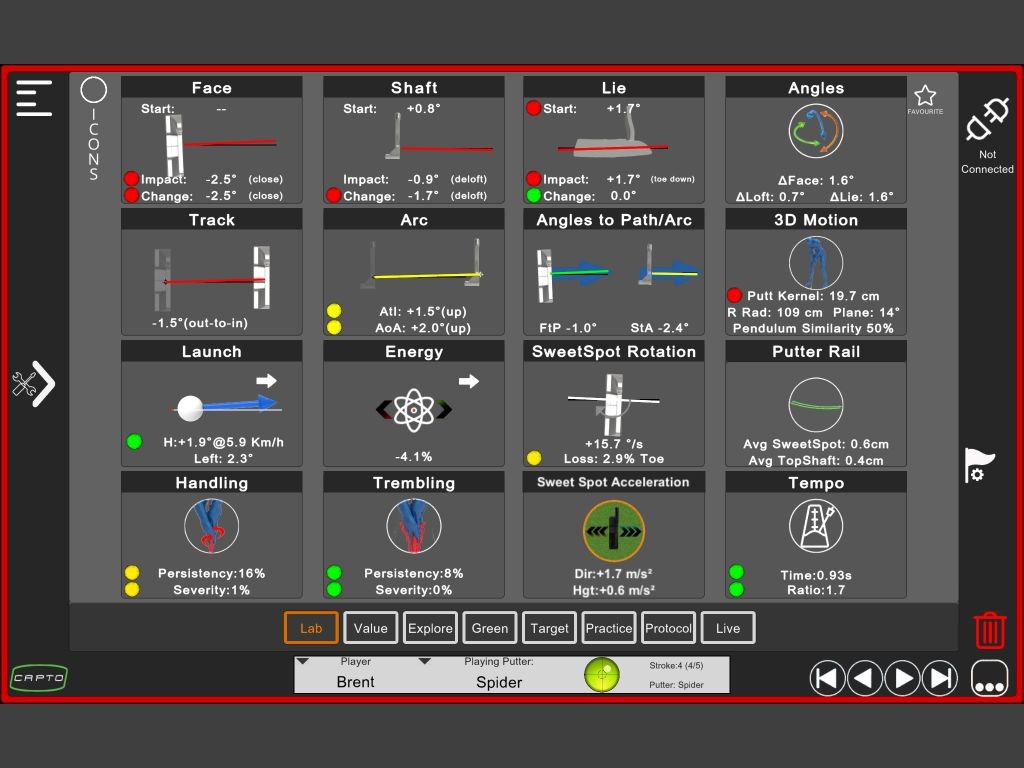Click the Putter Rail green circle icon

816,405
